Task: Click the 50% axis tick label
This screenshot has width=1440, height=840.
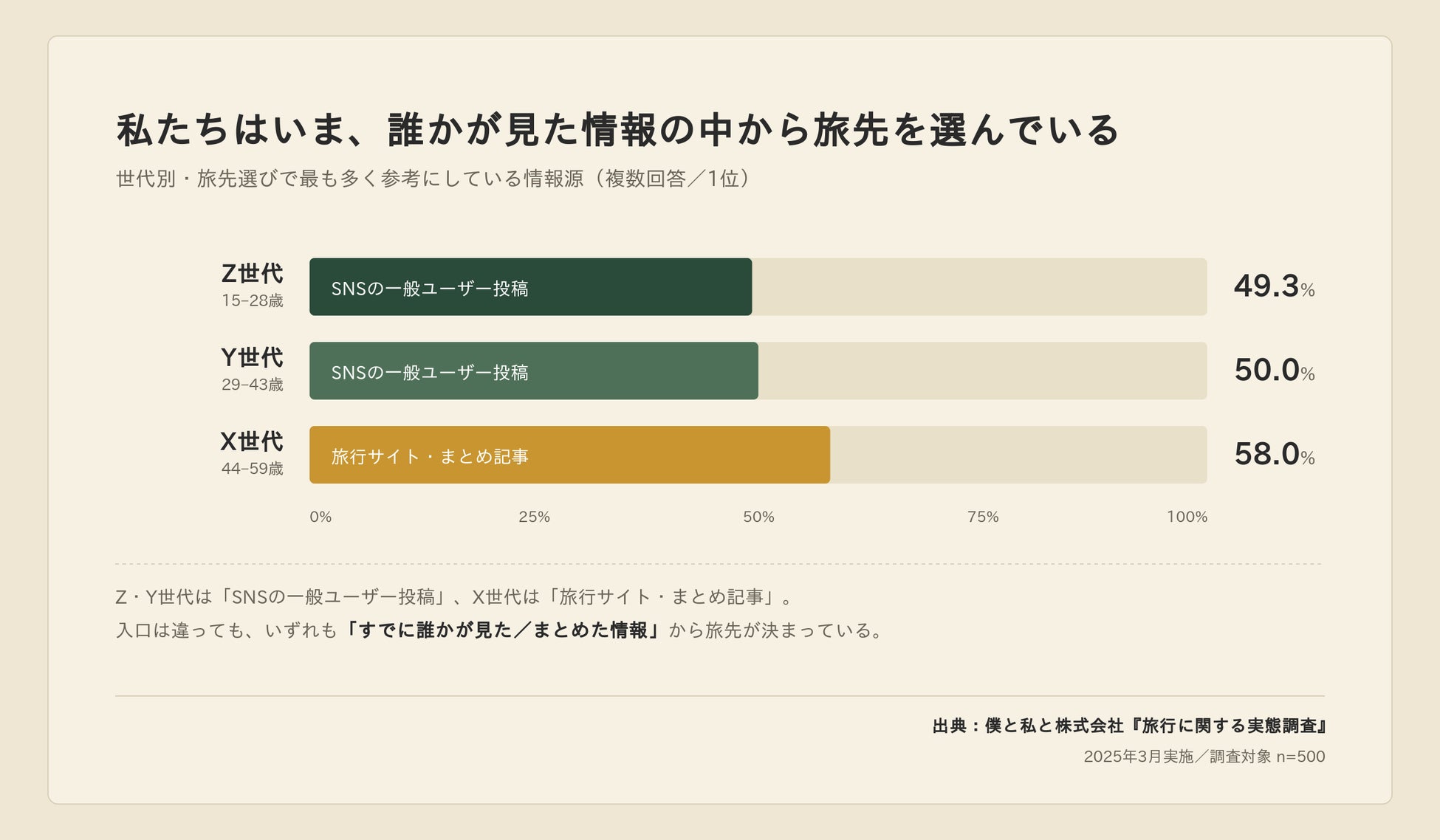Action: click(x=758, y=517)
